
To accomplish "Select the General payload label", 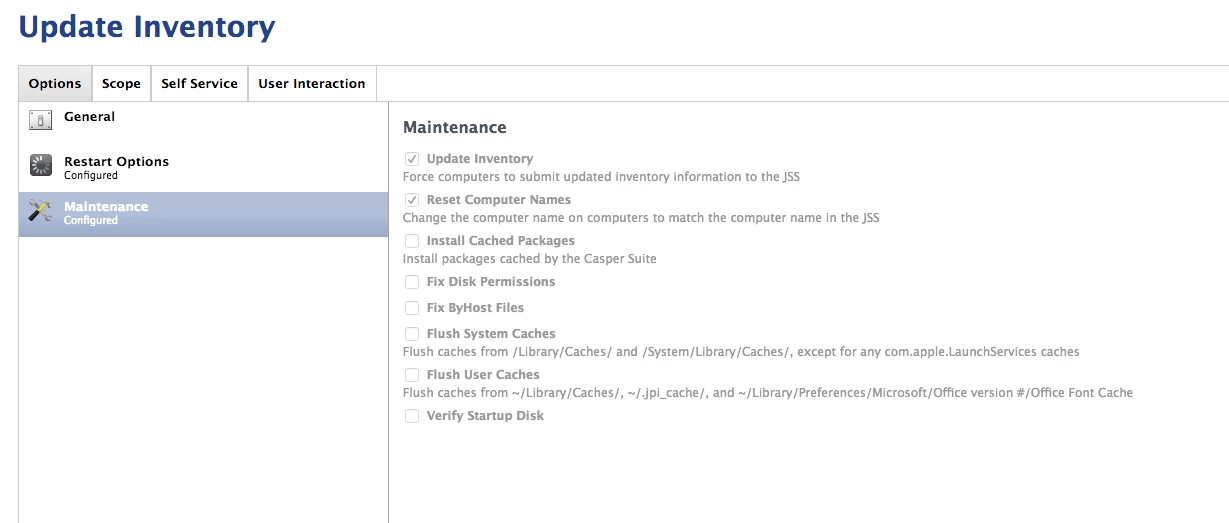I will [x=89, y=117].
